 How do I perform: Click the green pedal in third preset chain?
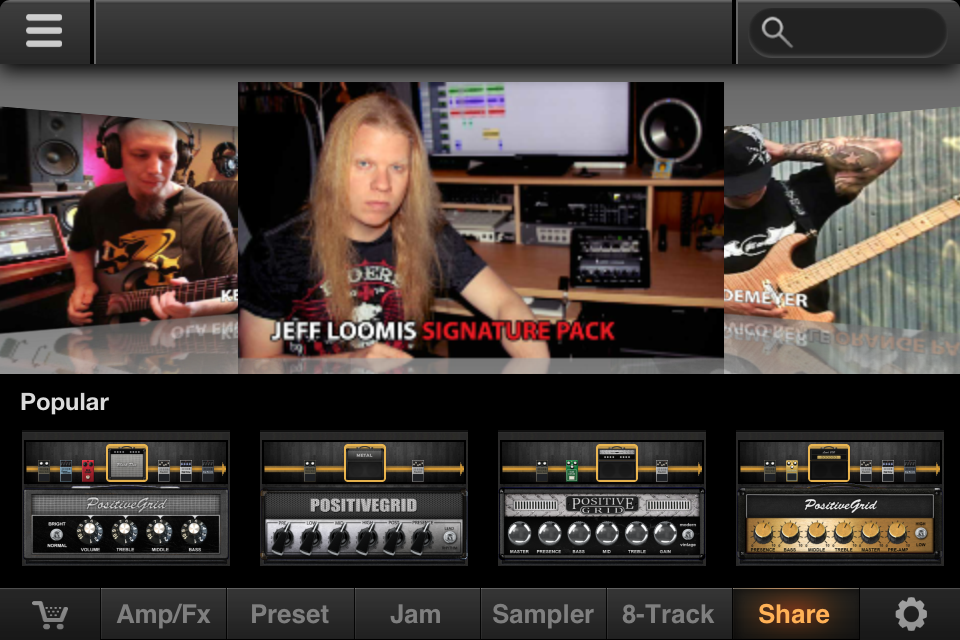point(571,470)
